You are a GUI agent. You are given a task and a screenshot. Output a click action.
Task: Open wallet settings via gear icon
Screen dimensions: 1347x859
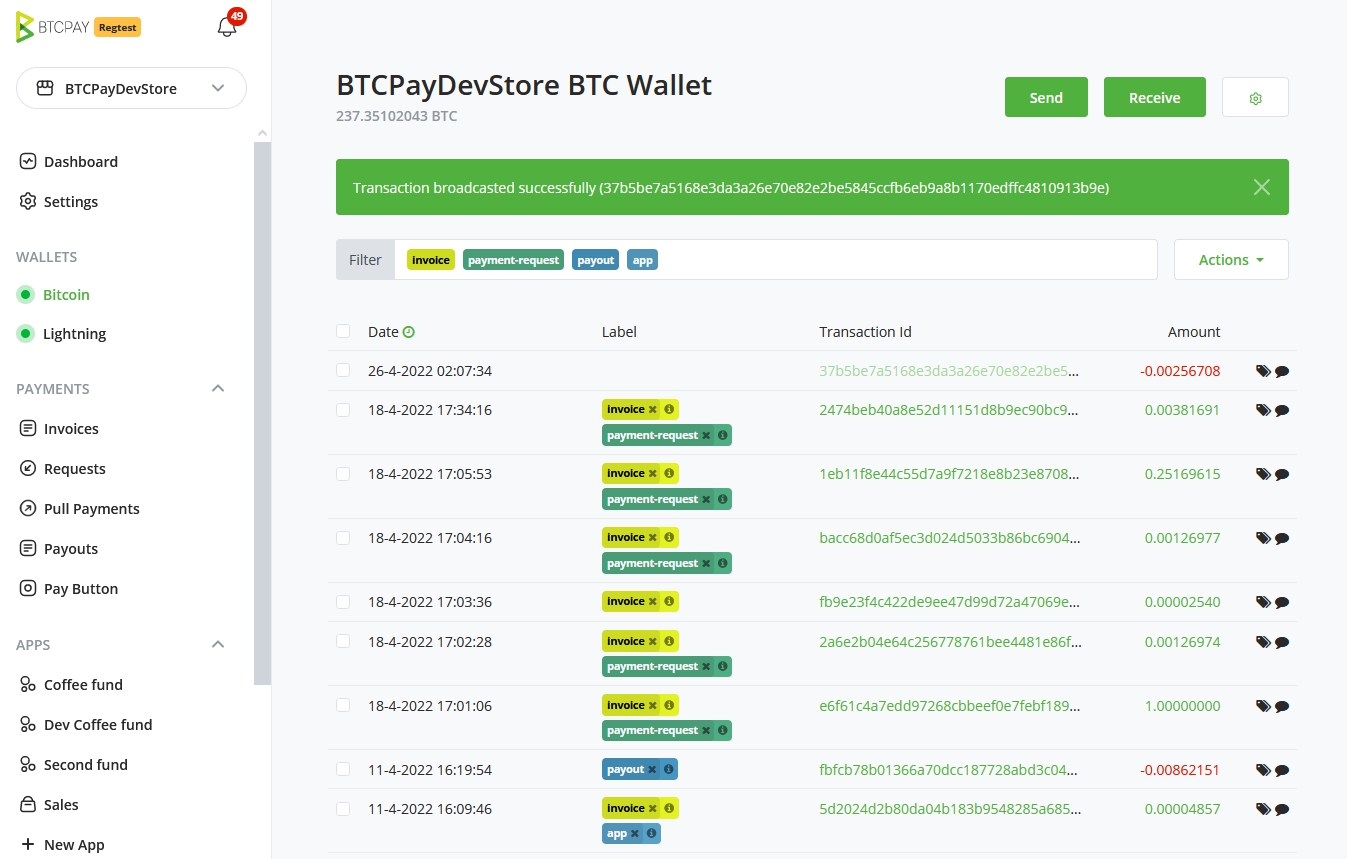tap(1254, 97)
